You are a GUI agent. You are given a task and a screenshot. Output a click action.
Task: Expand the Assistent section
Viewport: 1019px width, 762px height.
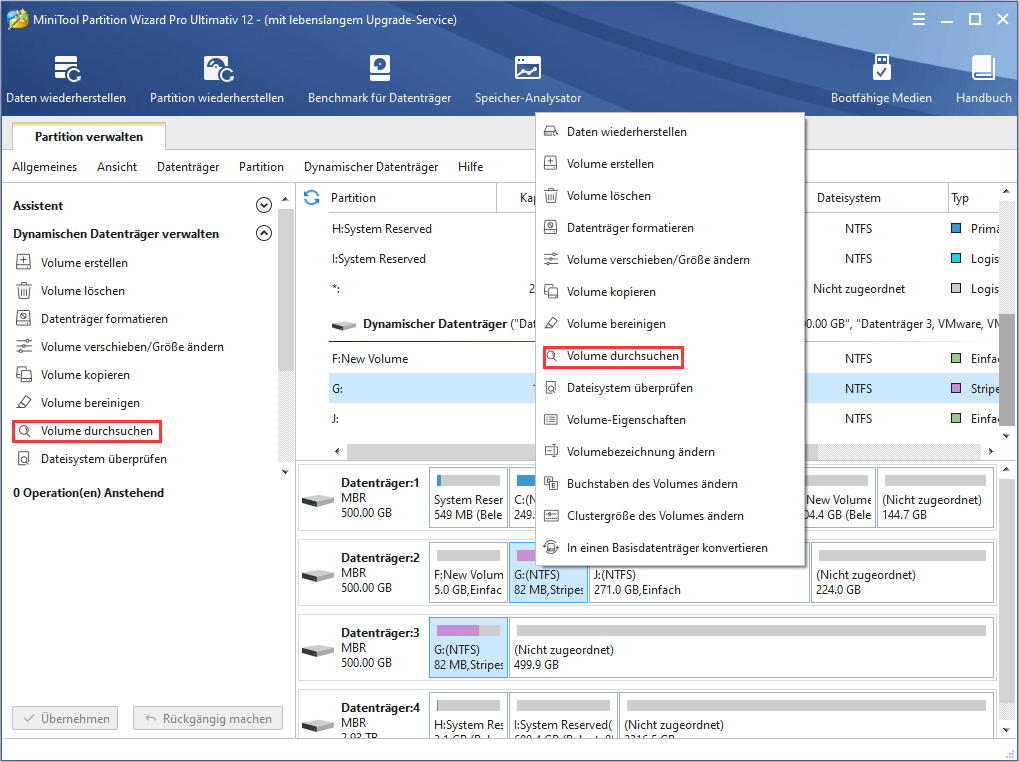coord(264,205)
